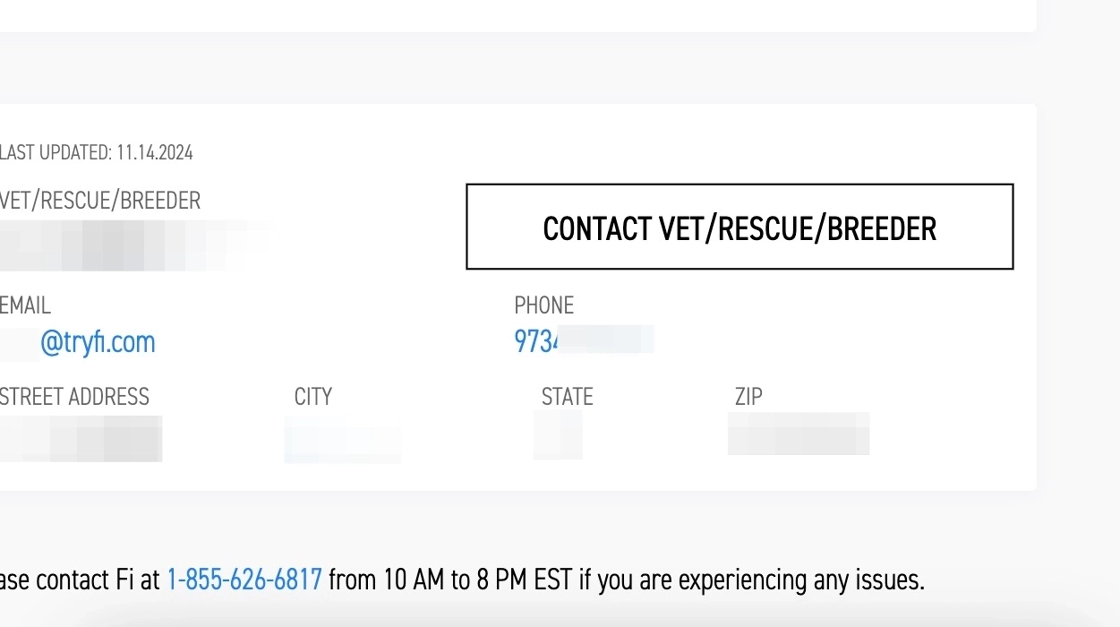The width and height of the screenshot is (1120, 627).
Task: Click the ZIP label
Action: 749,397
